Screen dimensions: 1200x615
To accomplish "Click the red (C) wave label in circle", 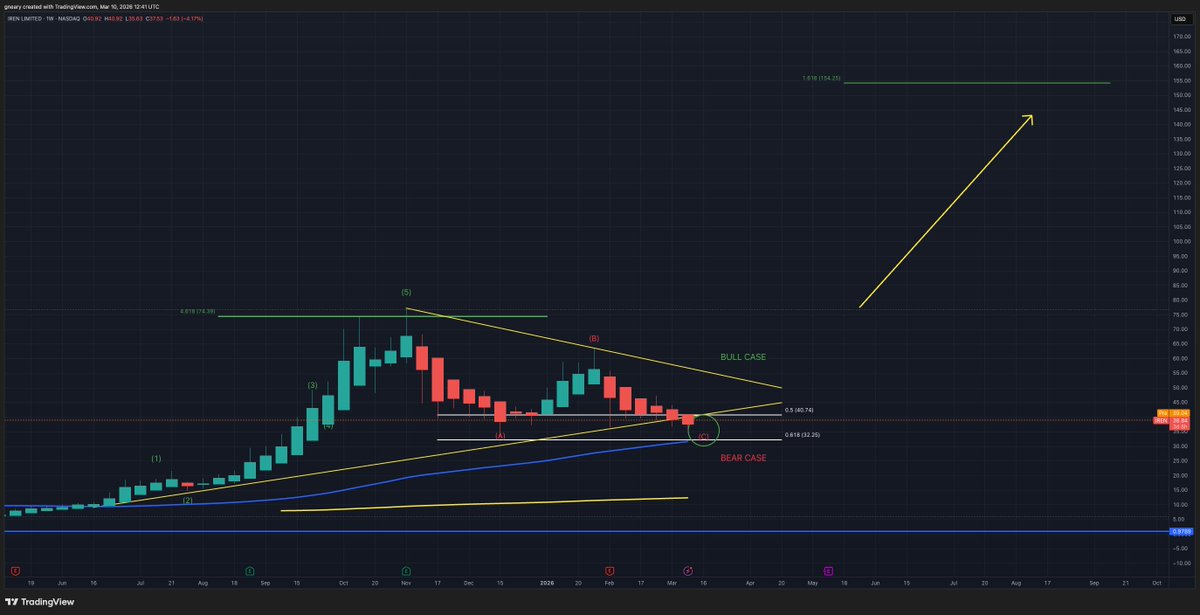I will 704,437.
